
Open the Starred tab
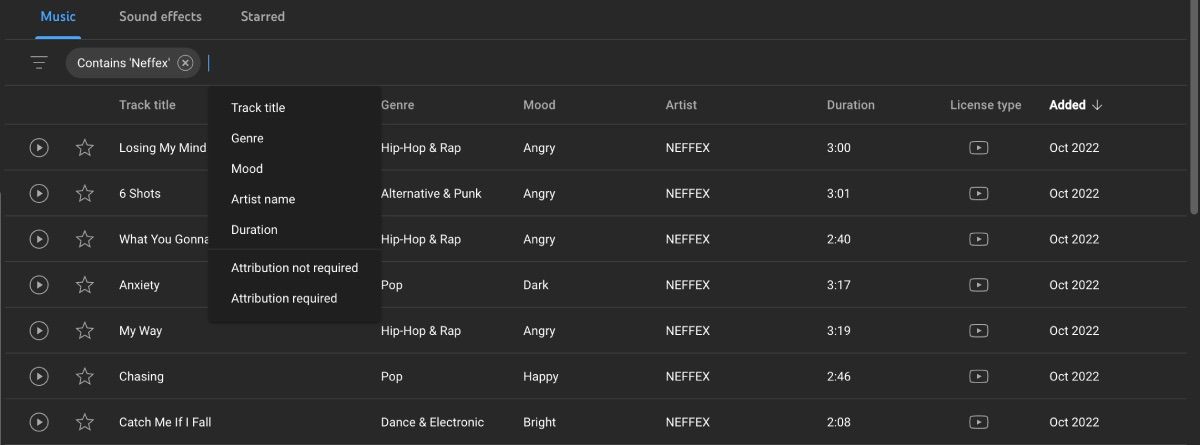point(262,17)
